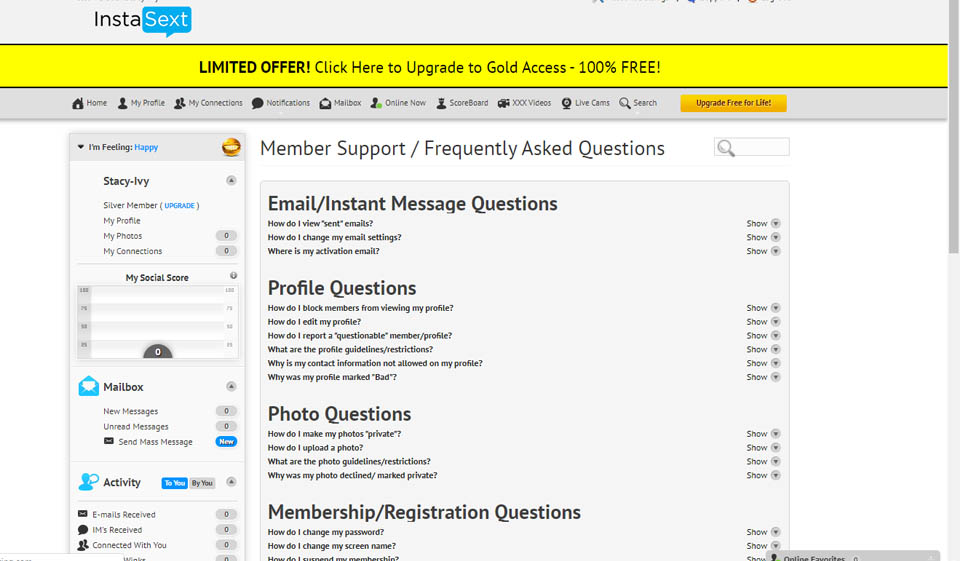Click the E-mails Received envelope icon
Screen dimensions: 960x561
pos(83,514)
